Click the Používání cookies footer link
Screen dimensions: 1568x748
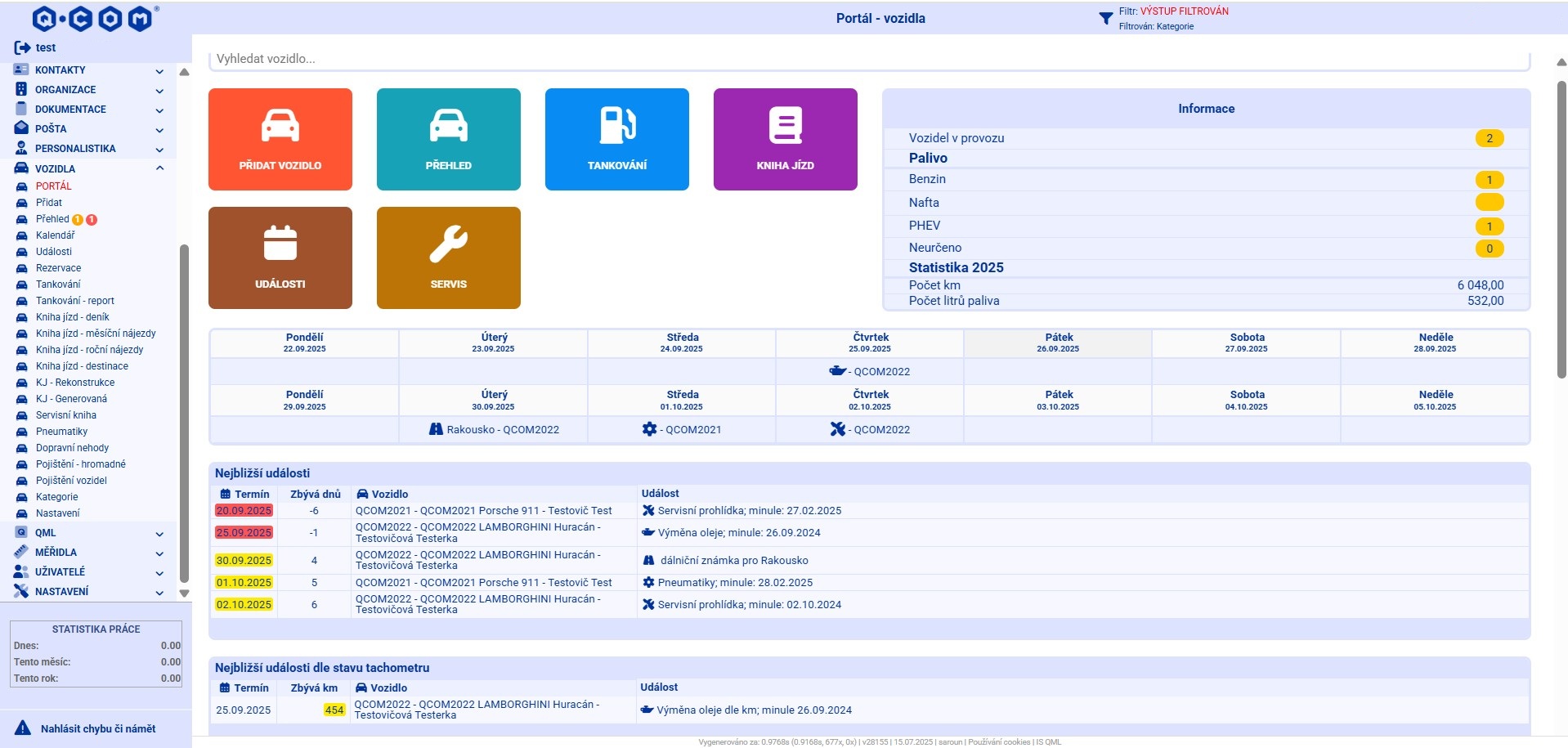tap(999, 742)
